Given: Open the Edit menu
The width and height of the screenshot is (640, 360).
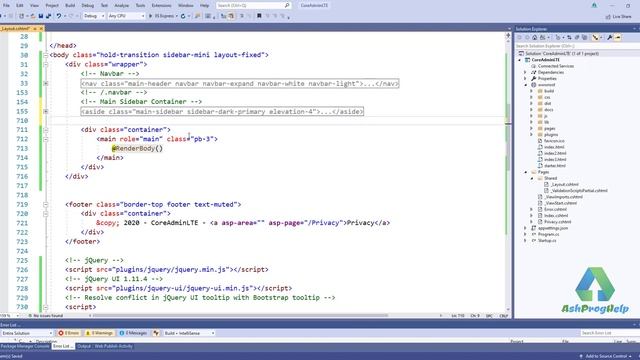Looking at the screenshot, I should 20,5.
